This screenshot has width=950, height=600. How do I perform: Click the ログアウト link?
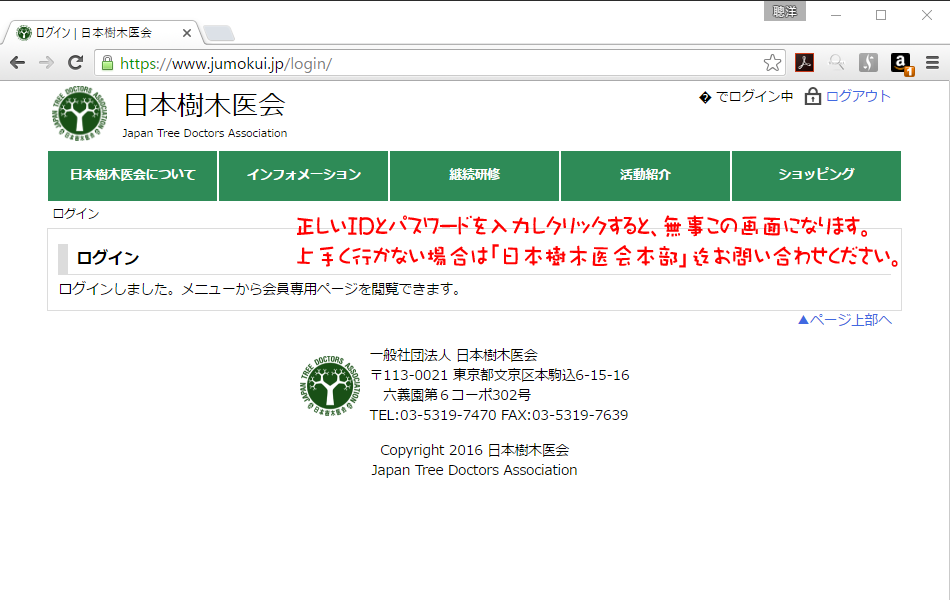(x=858, y=96)
